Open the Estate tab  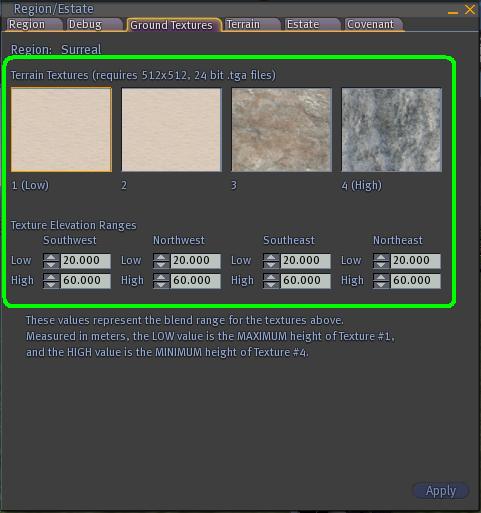(x=310, y=25)
